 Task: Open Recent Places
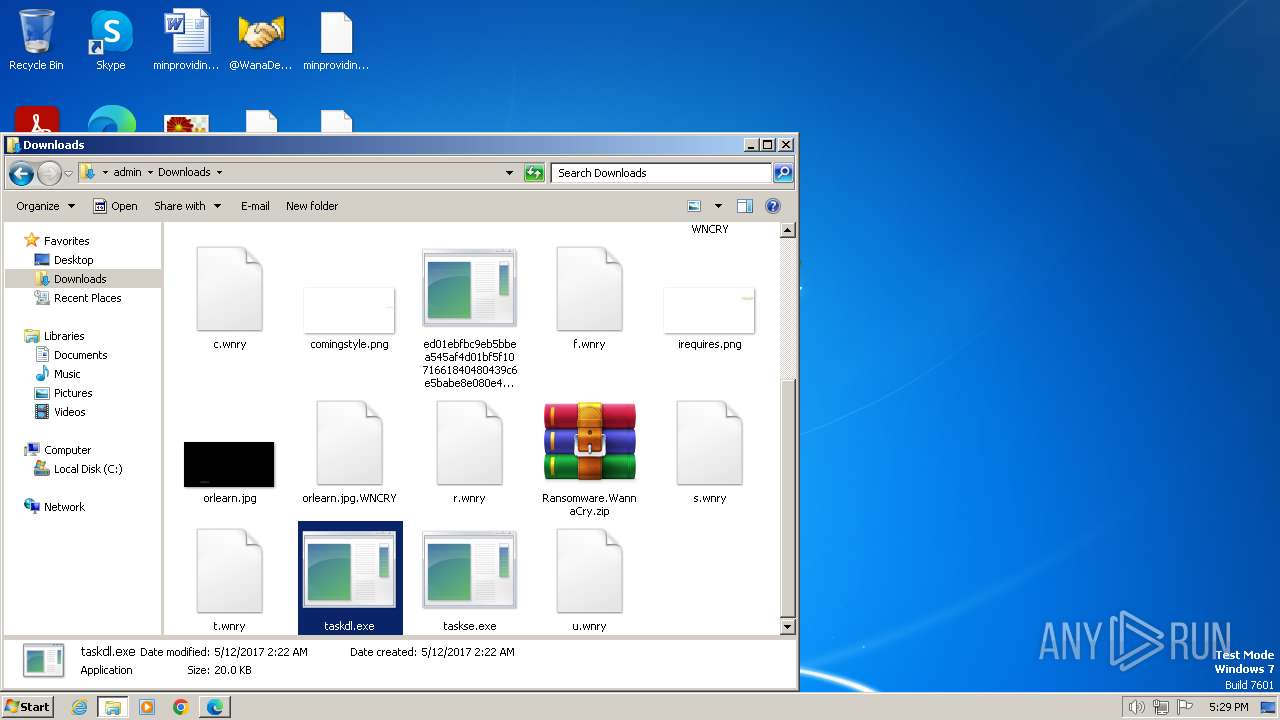[x=87, y=298]
